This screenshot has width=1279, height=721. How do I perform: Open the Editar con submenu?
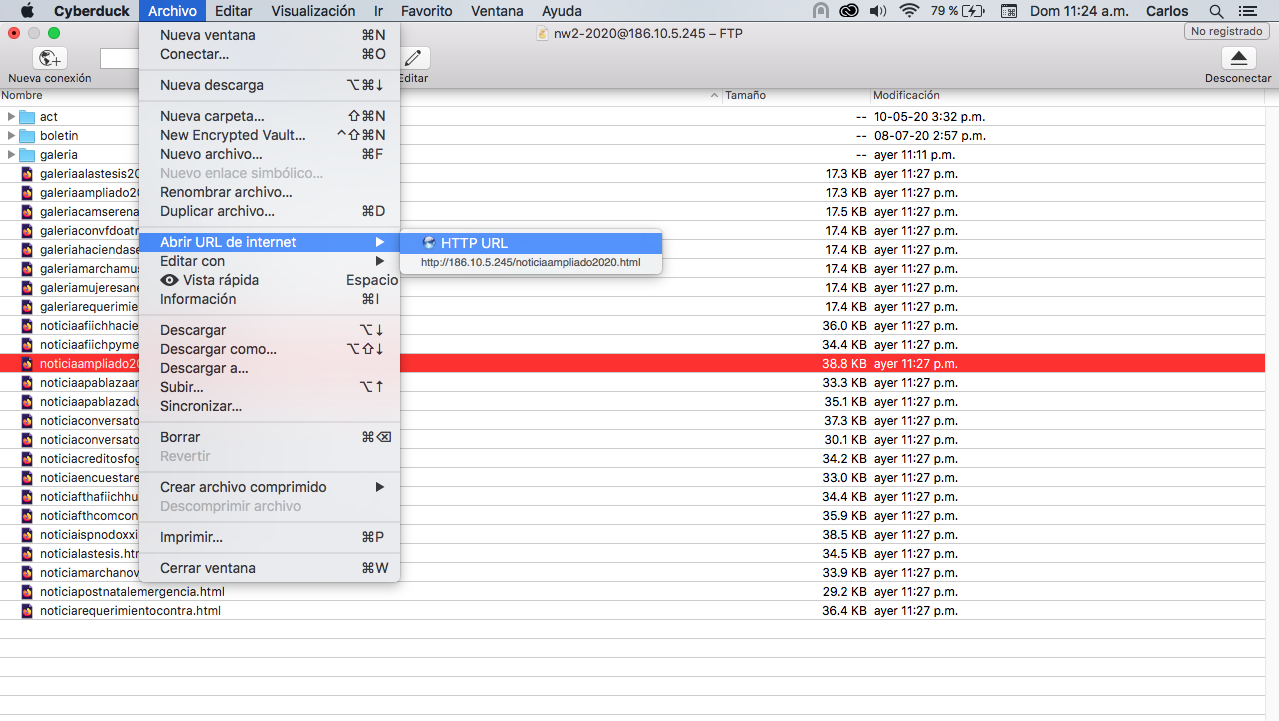pos(269,261)
